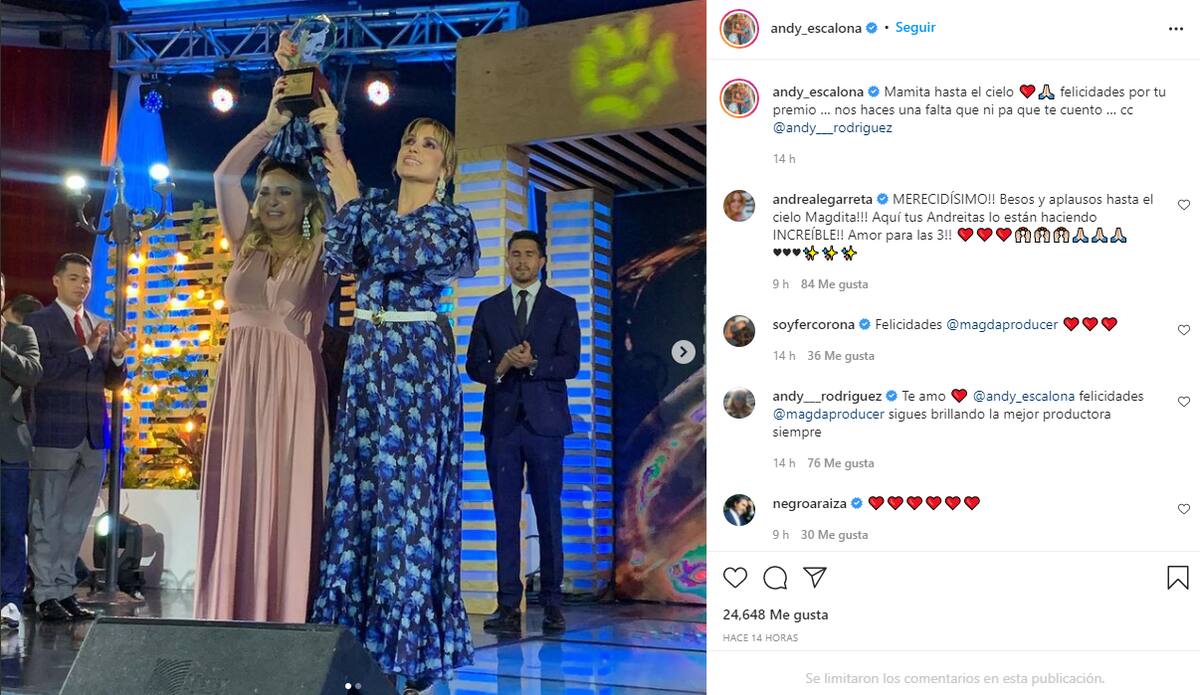View the 24,648 Me gusta likes list
The width and height of the screenshot is (1200, 695).
pyautogui.click(x=775, y=615)
